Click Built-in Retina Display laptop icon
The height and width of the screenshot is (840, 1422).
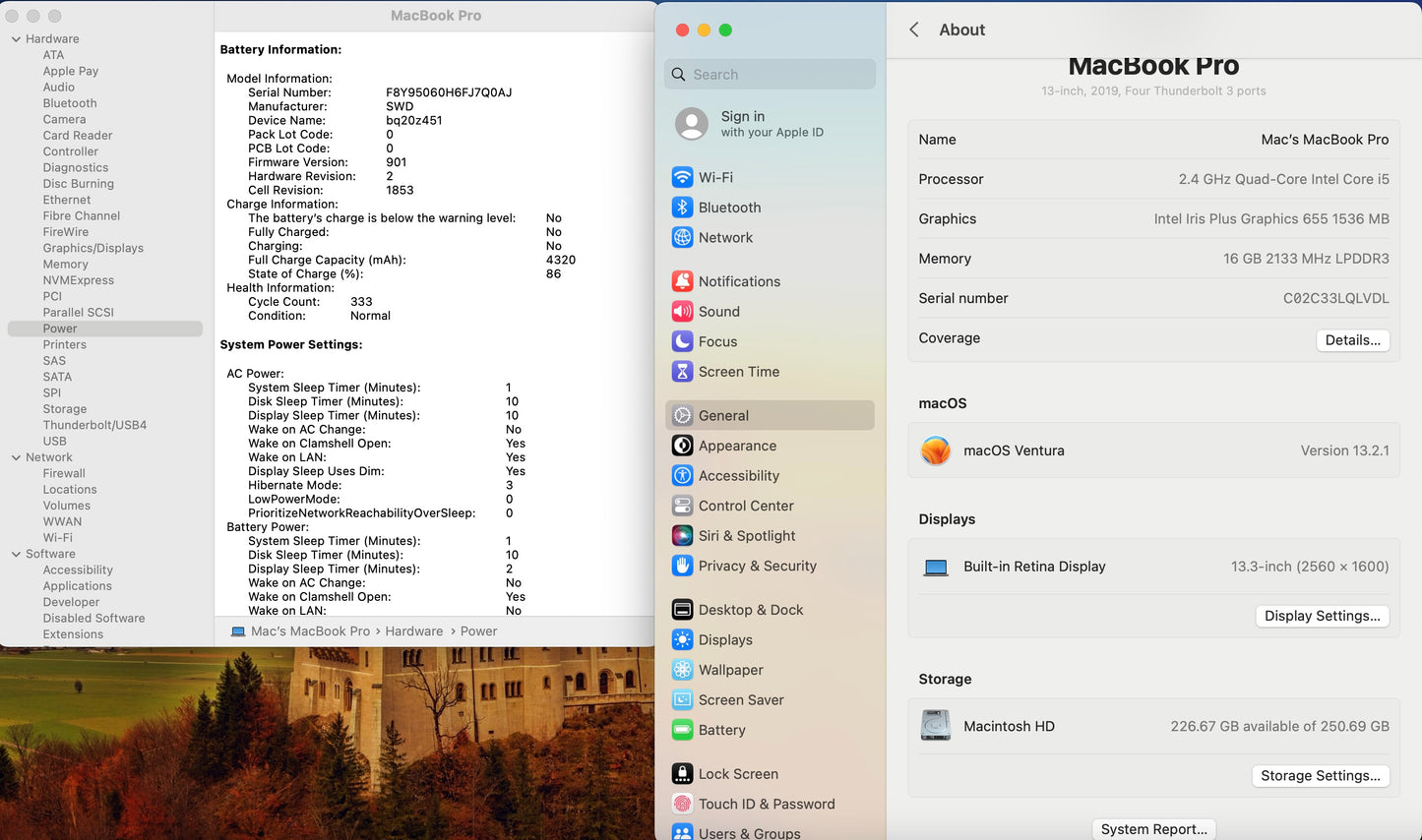936,568
